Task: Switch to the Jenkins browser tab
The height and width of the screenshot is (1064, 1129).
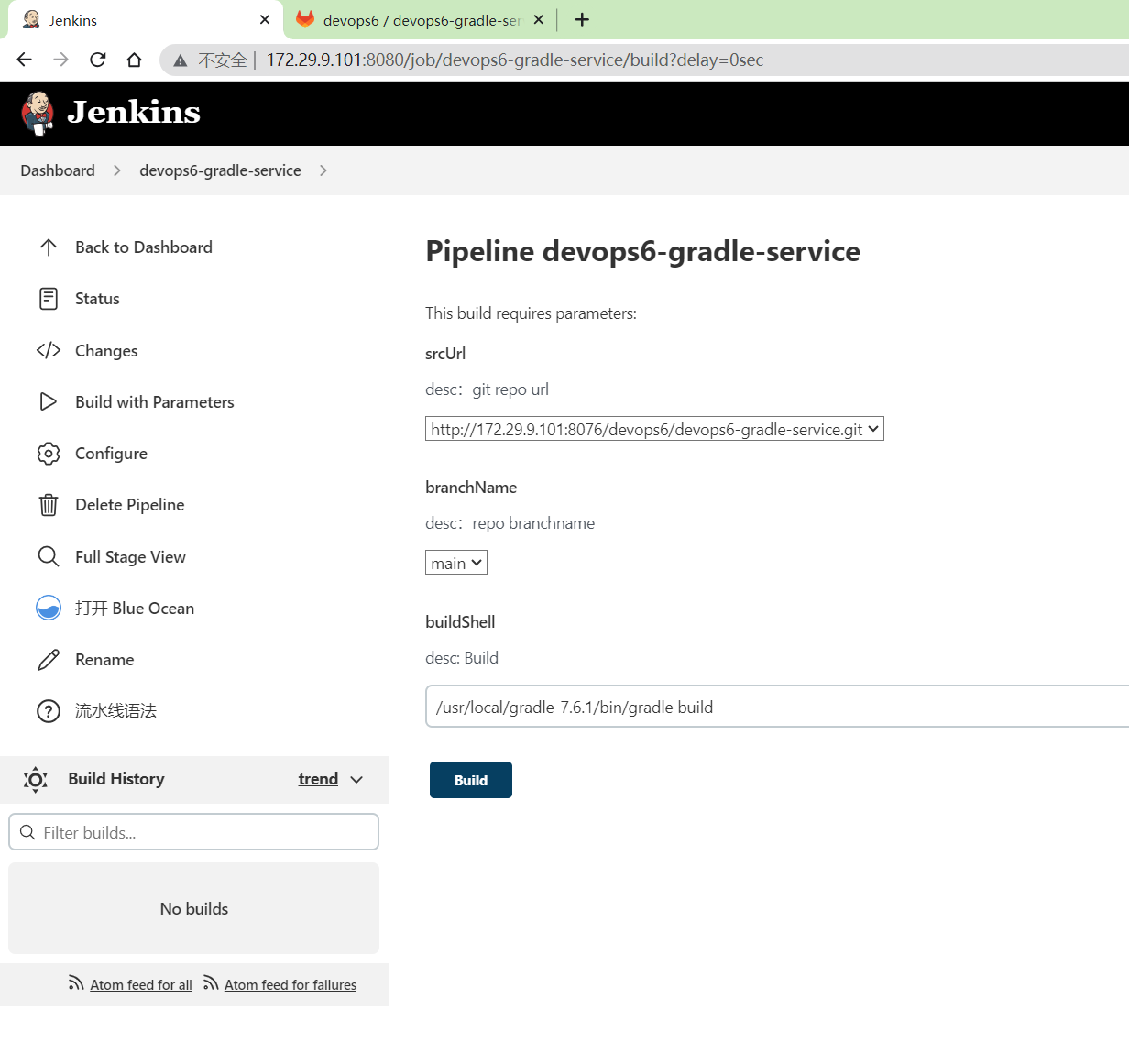Action: (x=146, y=20)
